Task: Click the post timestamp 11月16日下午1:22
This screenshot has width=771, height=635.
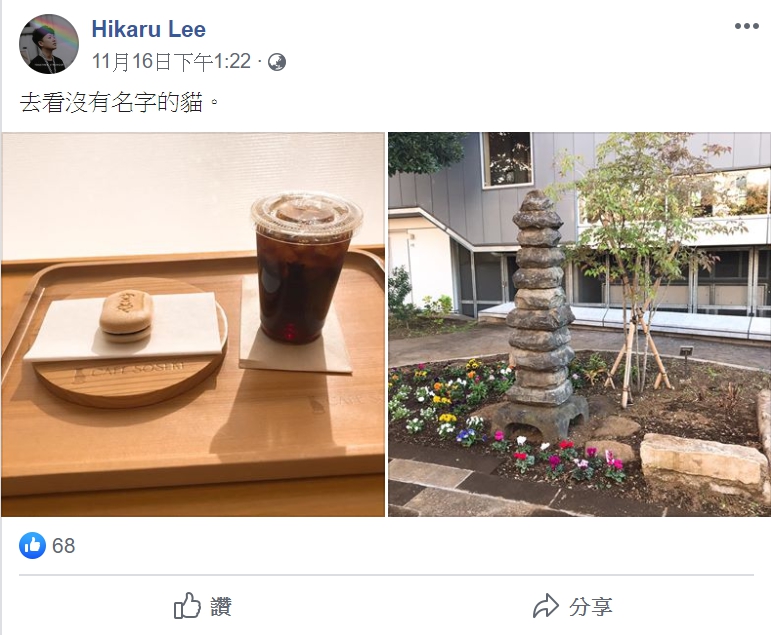Action: tap(171, 61)
